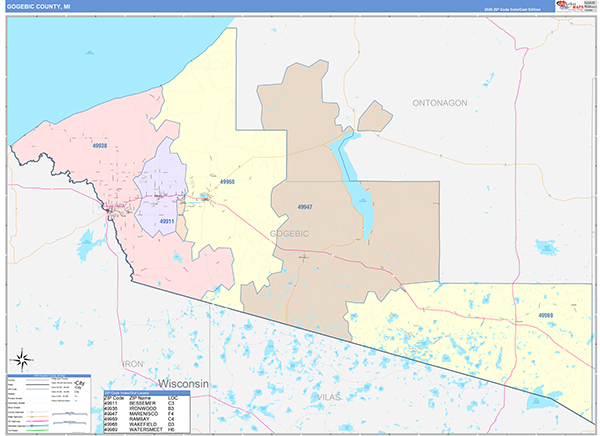Click the '2026 ZIP Code ColorCast Edition' subtitle
Image resolution: width=600 pixels, height=436 pixels.
(512, 9)
